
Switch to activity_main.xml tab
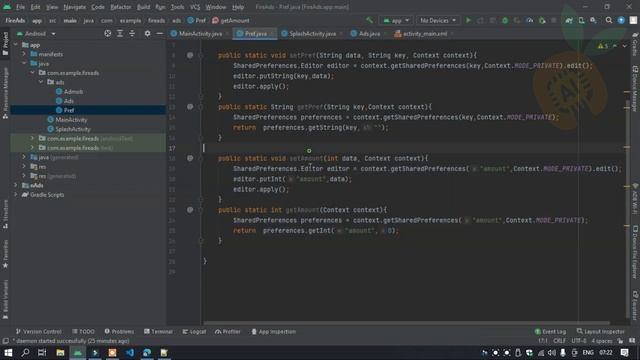click(x=424, y=33)
